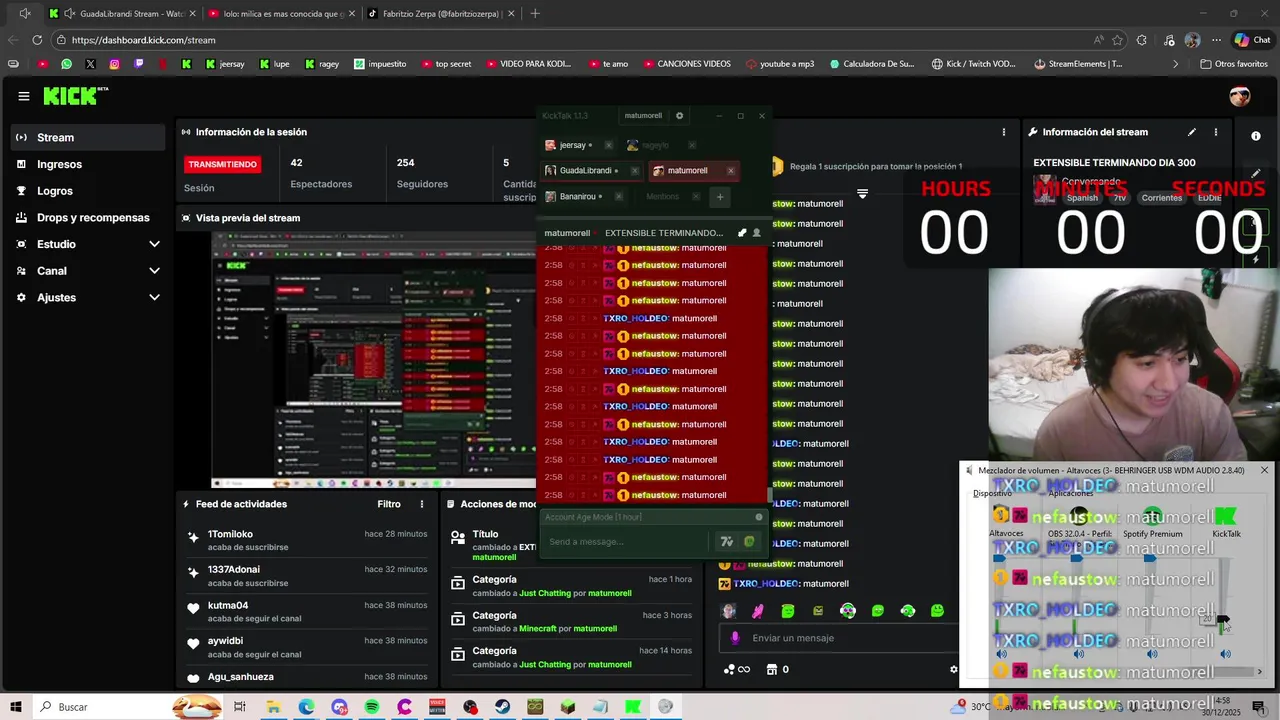Adjust the Spotify Premium volume slider
Screen dimensions: 1280x720
point(1151,559)
